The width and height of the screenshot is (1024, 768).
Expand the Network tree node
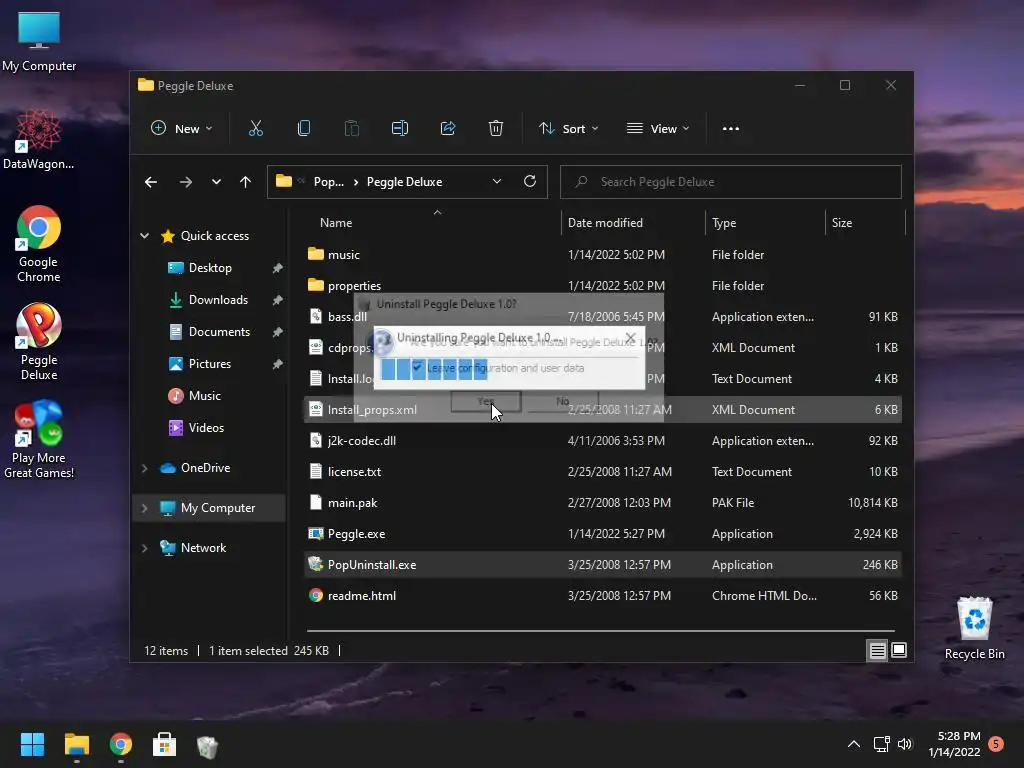pyautogui.click(x=144, y=548)
